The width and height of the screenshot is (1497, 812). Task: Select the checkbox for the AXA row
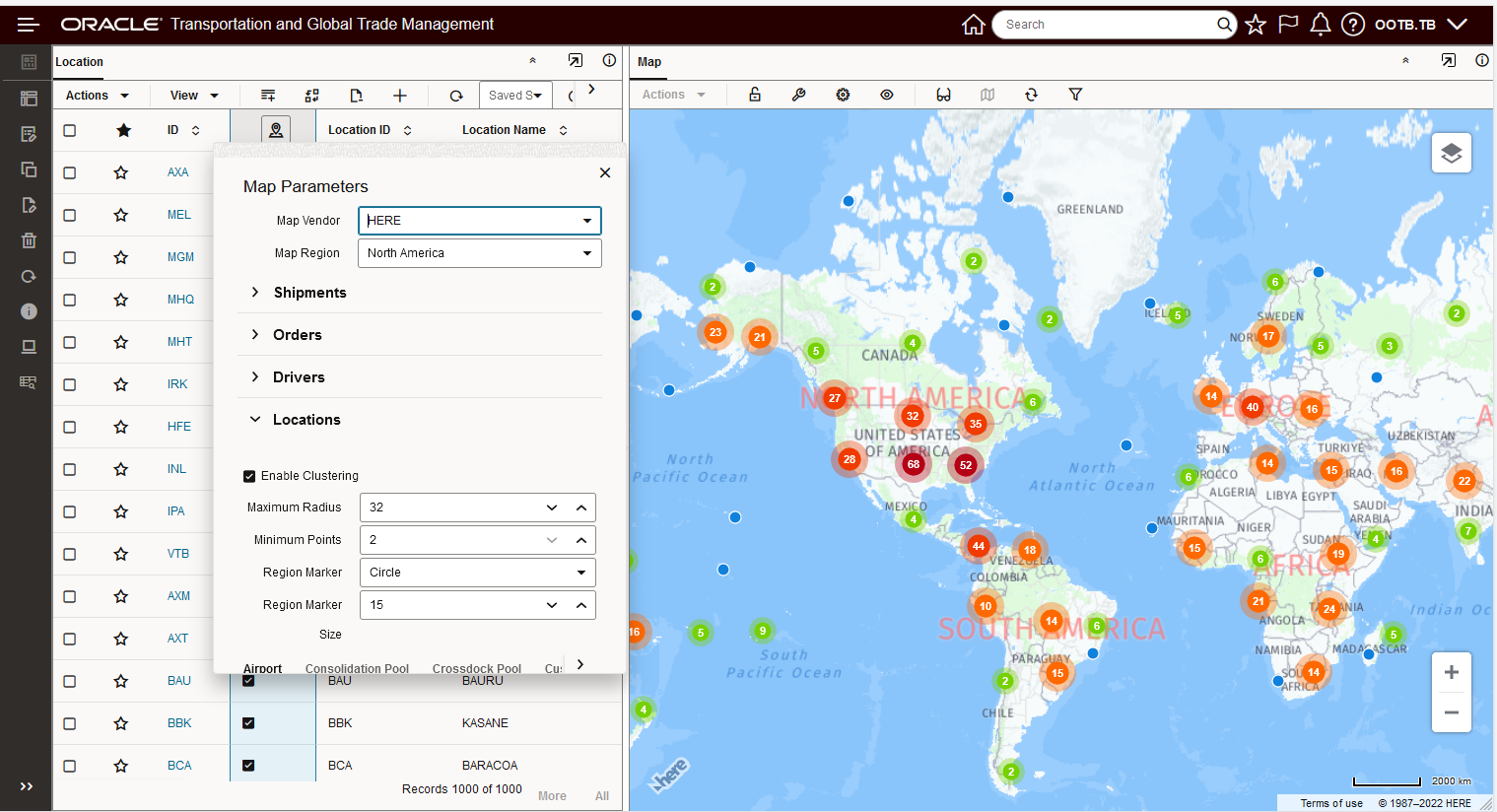(70, 172)
